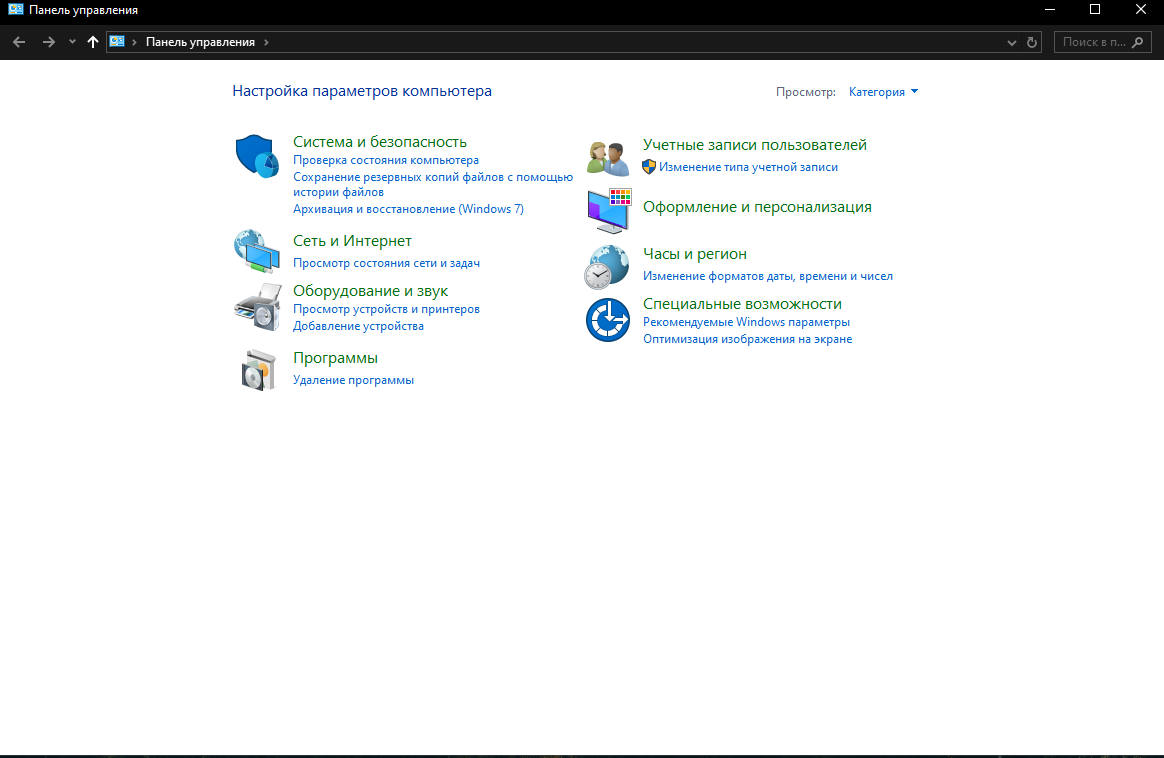Click Просмотр состояния сети и задач link
Screen dimensions: 1164x758
(x=387, y=264)
